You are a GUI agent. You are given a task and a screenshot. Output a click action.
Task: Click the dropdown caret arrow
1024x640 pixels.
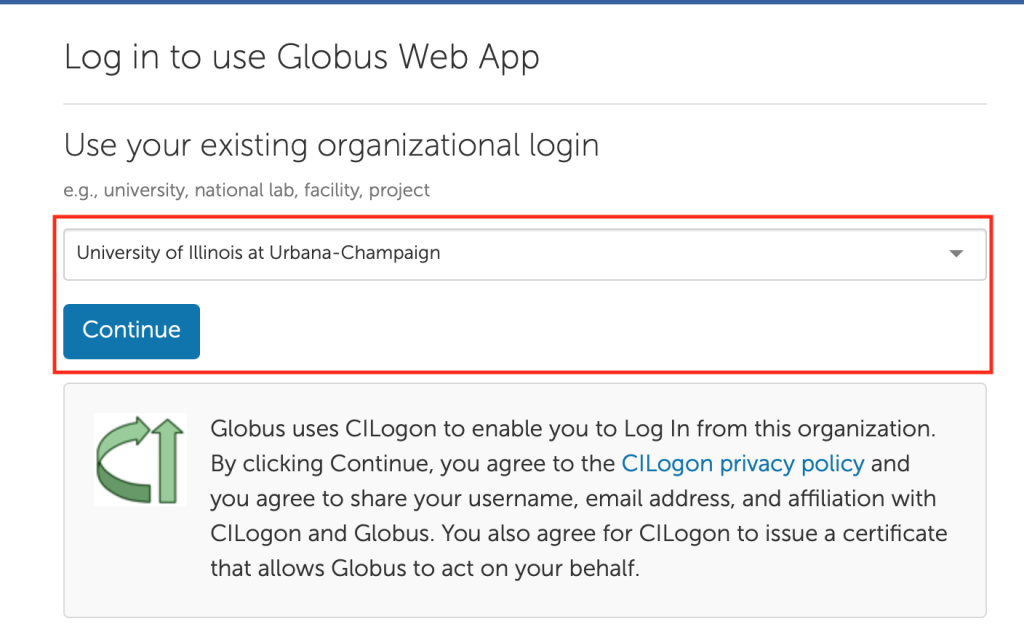click(x=956, y=253)
